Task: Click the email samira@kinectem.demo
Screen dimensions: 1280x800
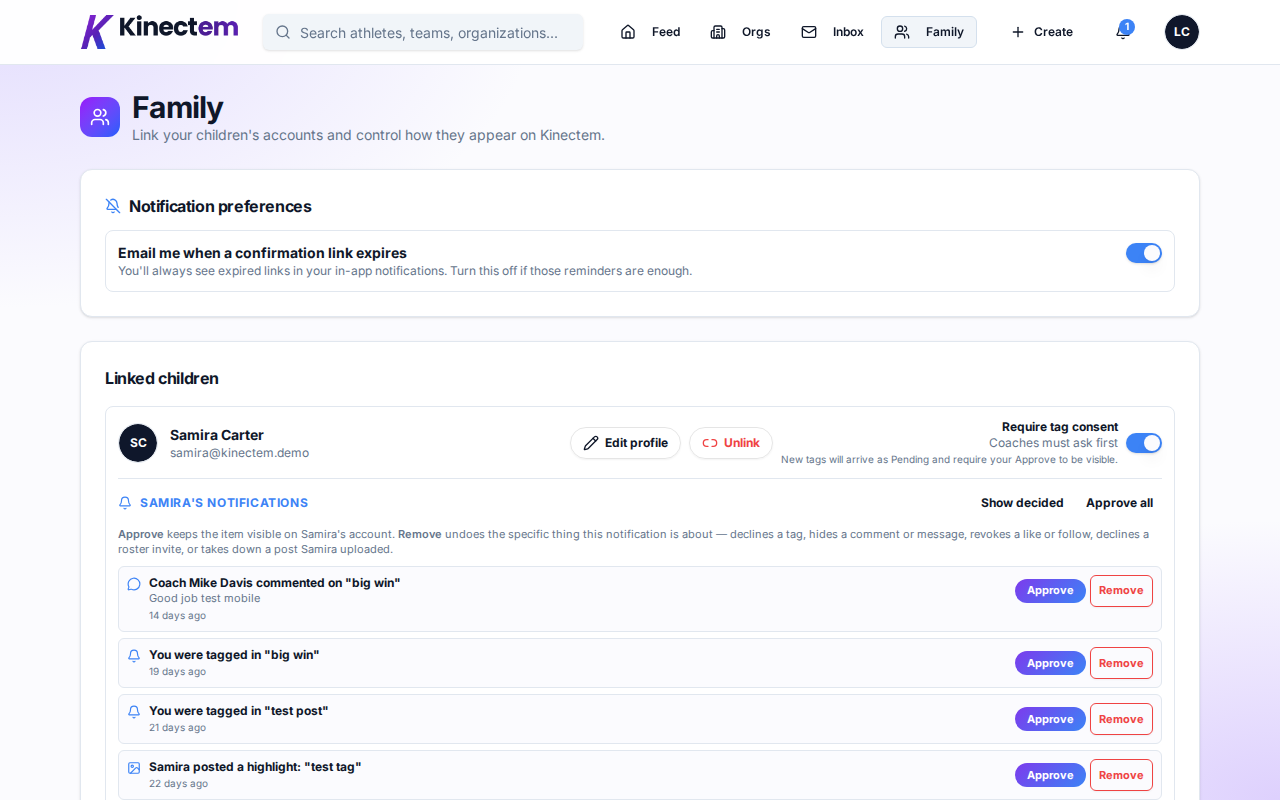Action: coord(239,453)
